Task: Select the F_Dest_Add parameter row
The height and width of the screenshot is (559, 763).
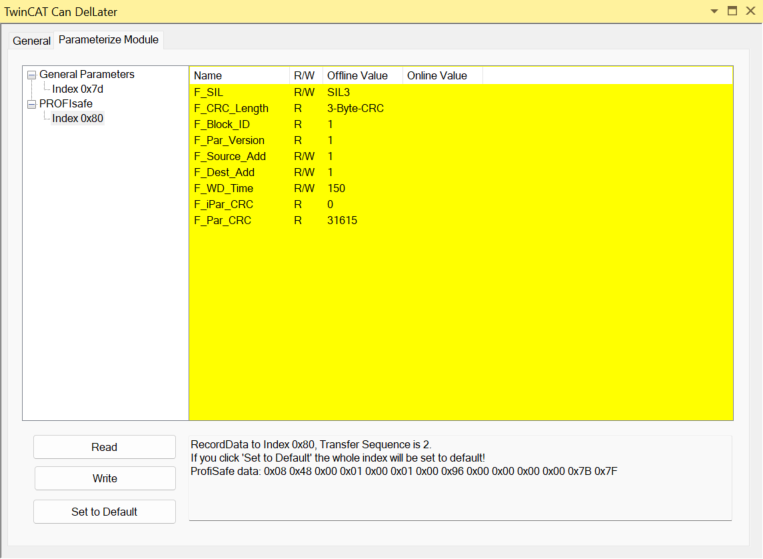Action: 461,172
